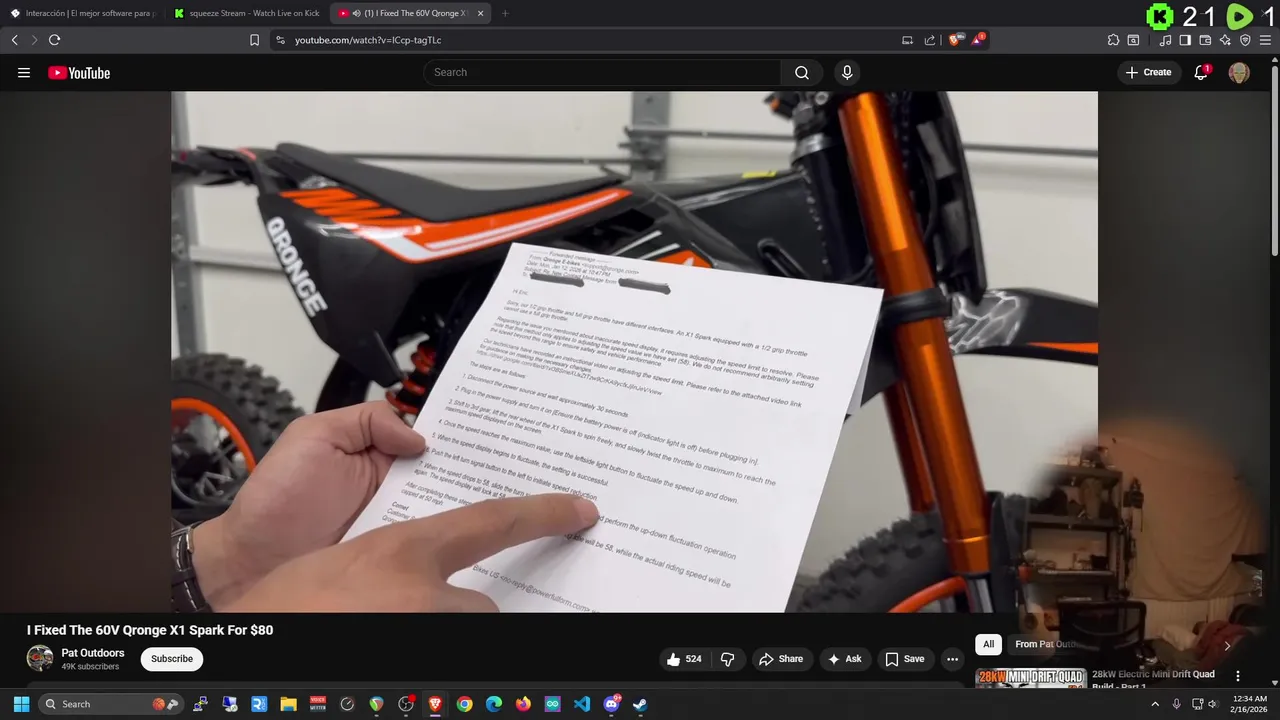Open Brave Wallet icon
Screen dimensions: 1280x720
coord(1205,40)
